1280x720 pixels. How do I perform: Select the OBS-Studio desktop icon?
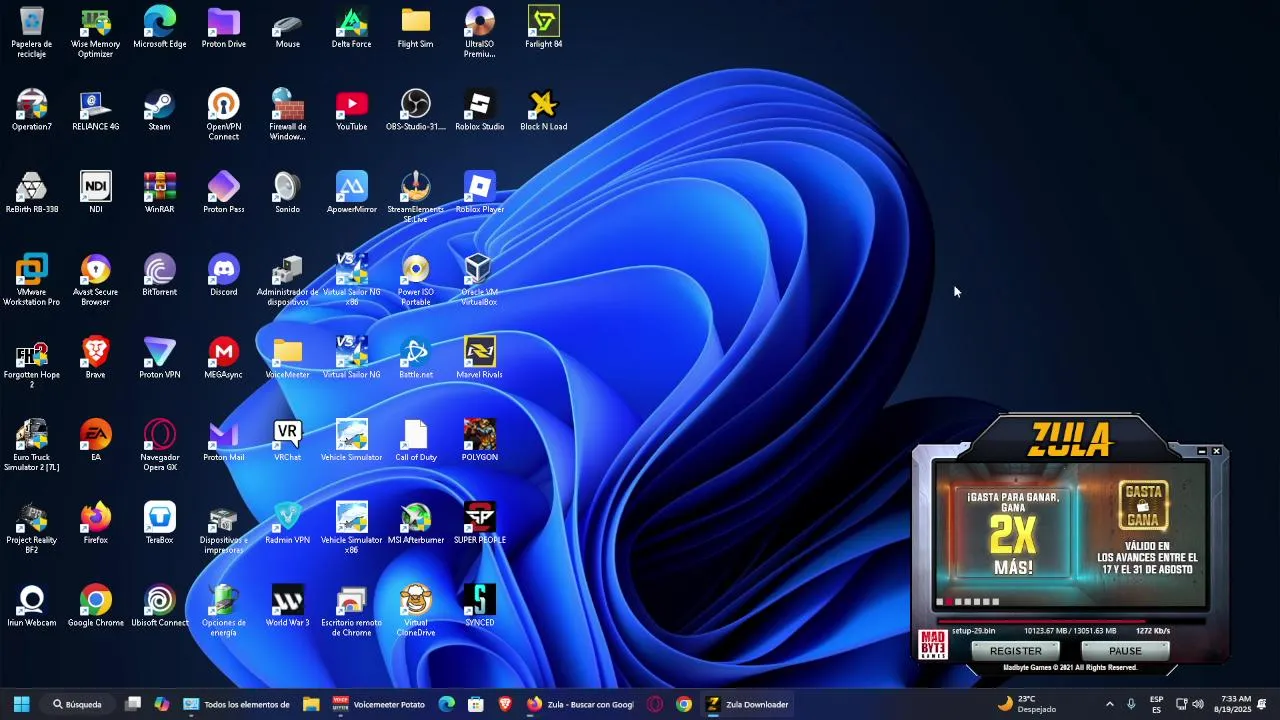point(415,110)
